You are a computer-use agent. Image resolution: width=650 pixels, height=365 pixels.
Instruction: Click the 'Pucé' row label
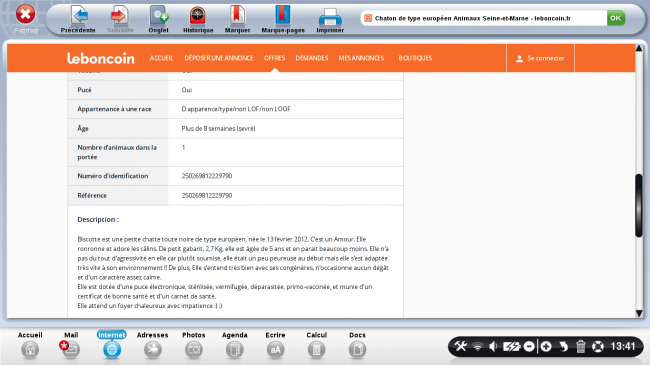[x=84, y=90]
